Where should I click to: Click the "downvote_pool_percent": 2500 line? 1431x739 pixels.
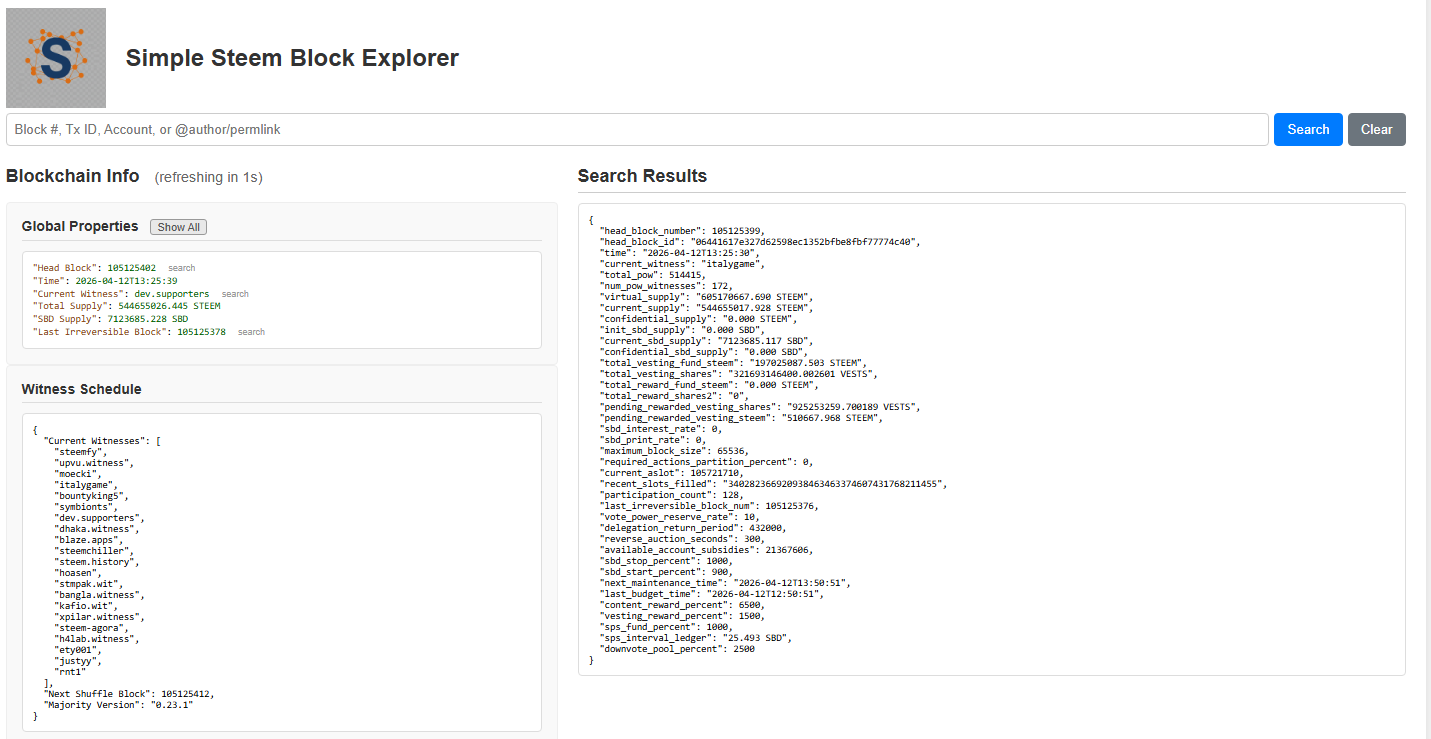(677, 649)
